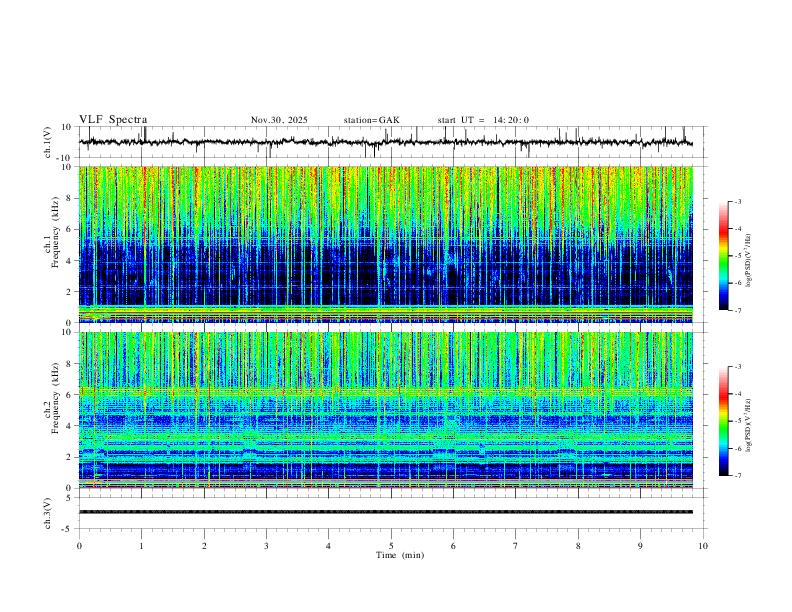Click the time axis tick label "4"
Image resolution: width=792 pixels, height=612 pixels.
[328, 546]
